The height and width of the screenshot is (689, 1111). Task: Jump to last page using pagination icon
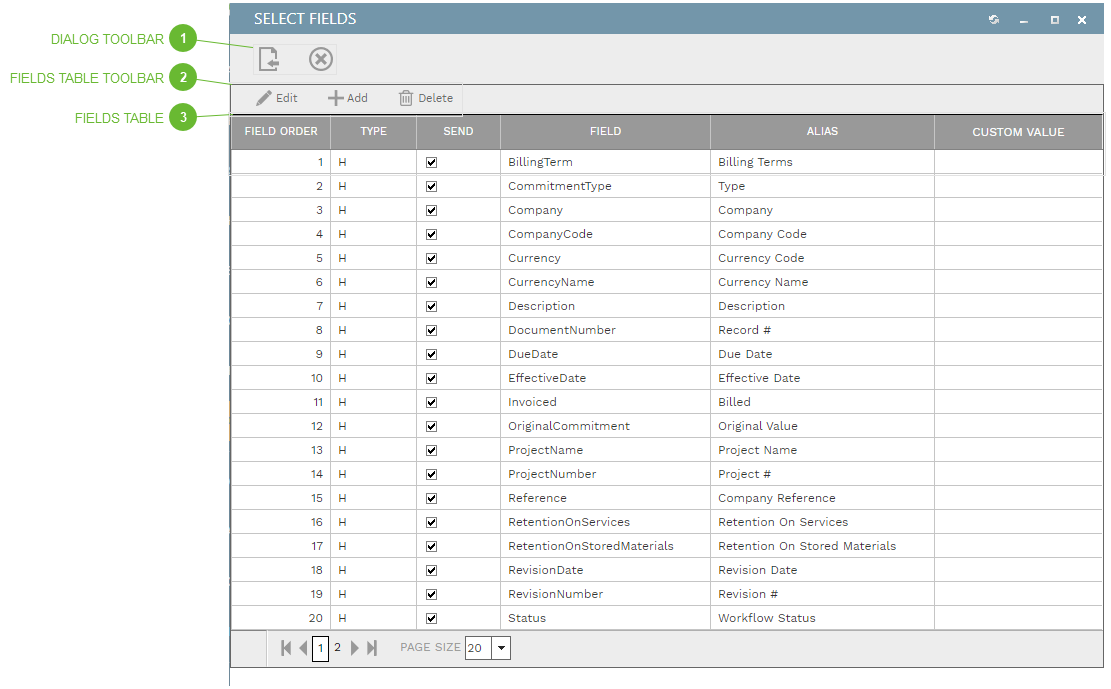click(372, 647)
